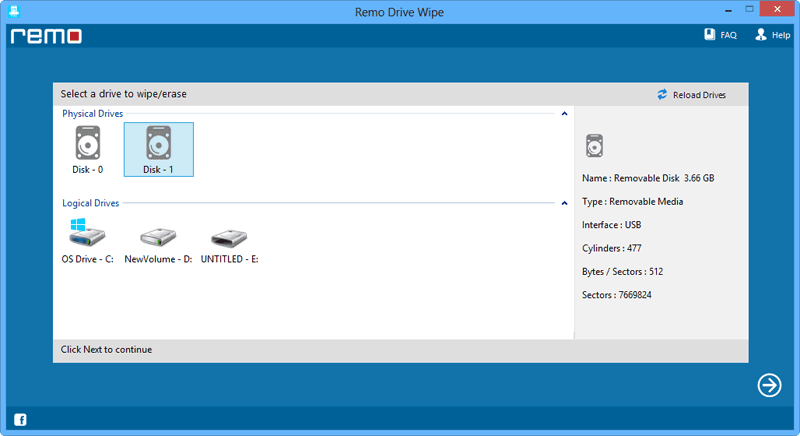
Task: Choose the NewVolume - D: logical drive
Action: click(158, 236)
